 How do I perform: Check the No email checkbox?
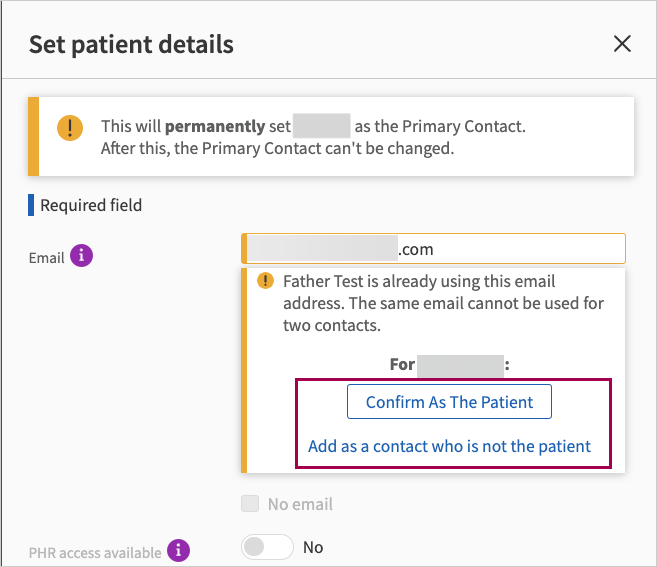250,504
